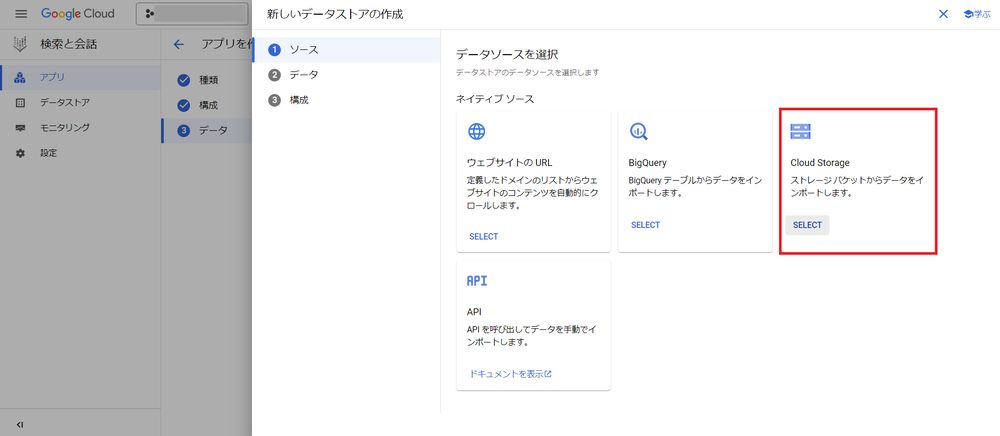Screen dimensions: 1000x436
Task: Click the BigQuery icon
Action: (638, 131)
